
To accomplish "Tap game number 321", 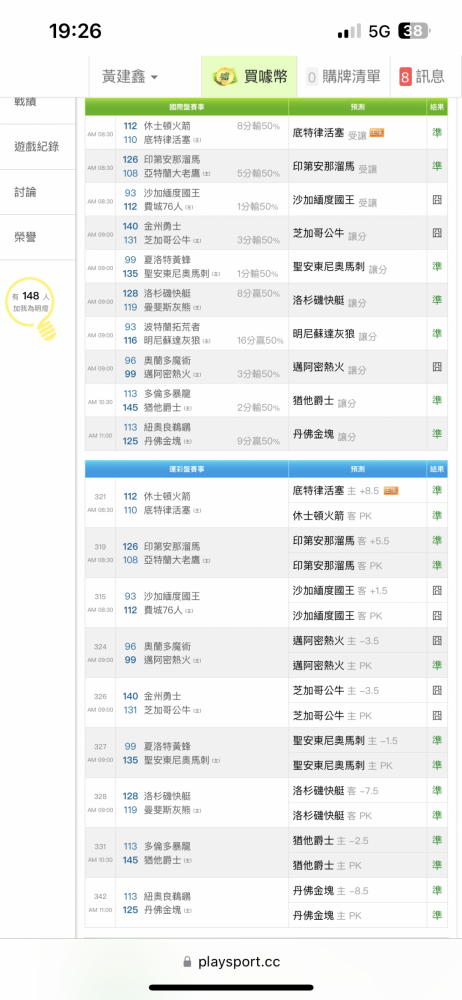I will [x=100, y=496].
